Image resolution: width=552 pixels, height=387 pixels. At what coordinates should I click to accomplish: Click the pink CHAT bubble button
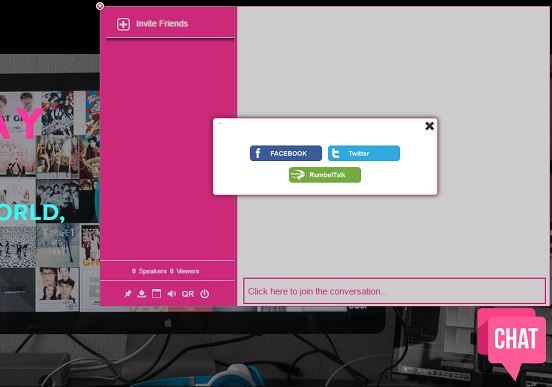coord(512,343)
